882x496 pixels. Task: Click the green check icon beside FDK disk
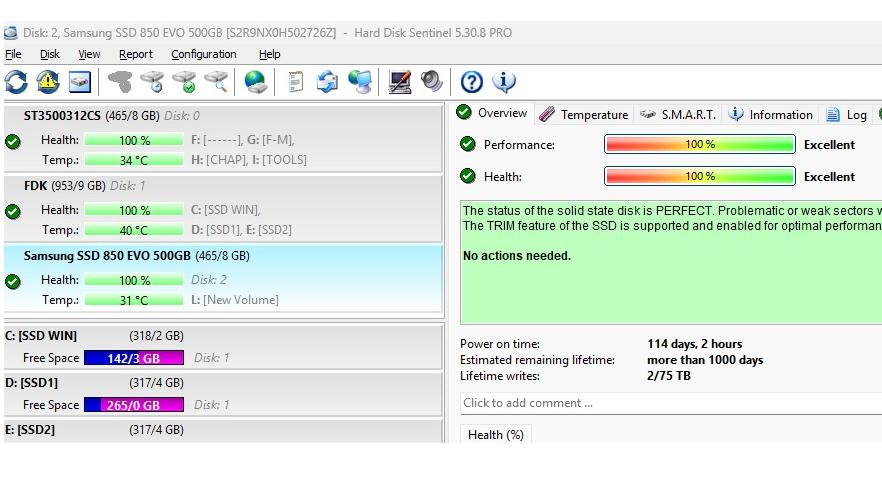[x=13, y=212]
